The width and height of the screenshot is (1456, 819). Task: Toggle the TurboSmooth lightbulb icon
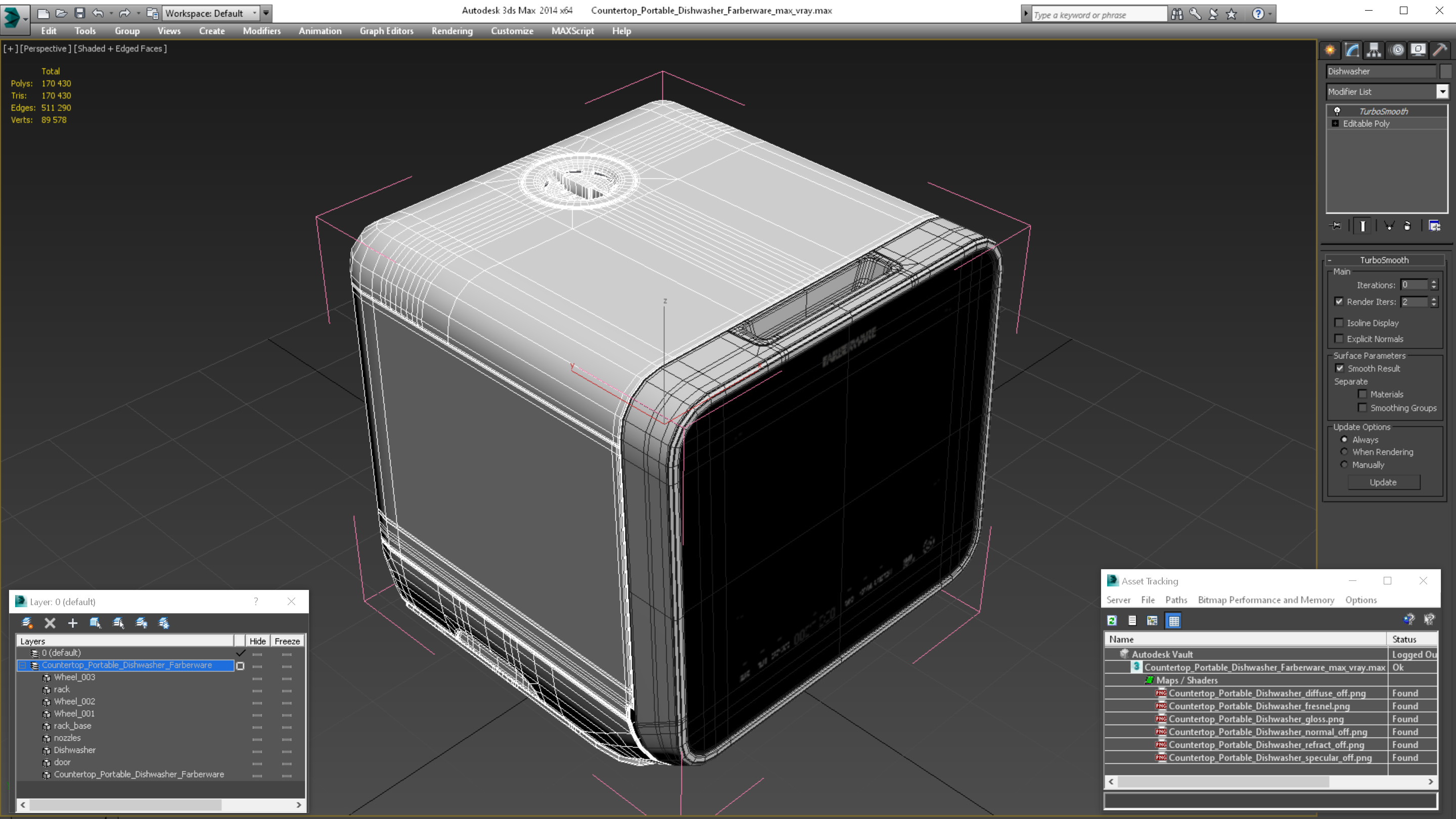point(1337,111)
